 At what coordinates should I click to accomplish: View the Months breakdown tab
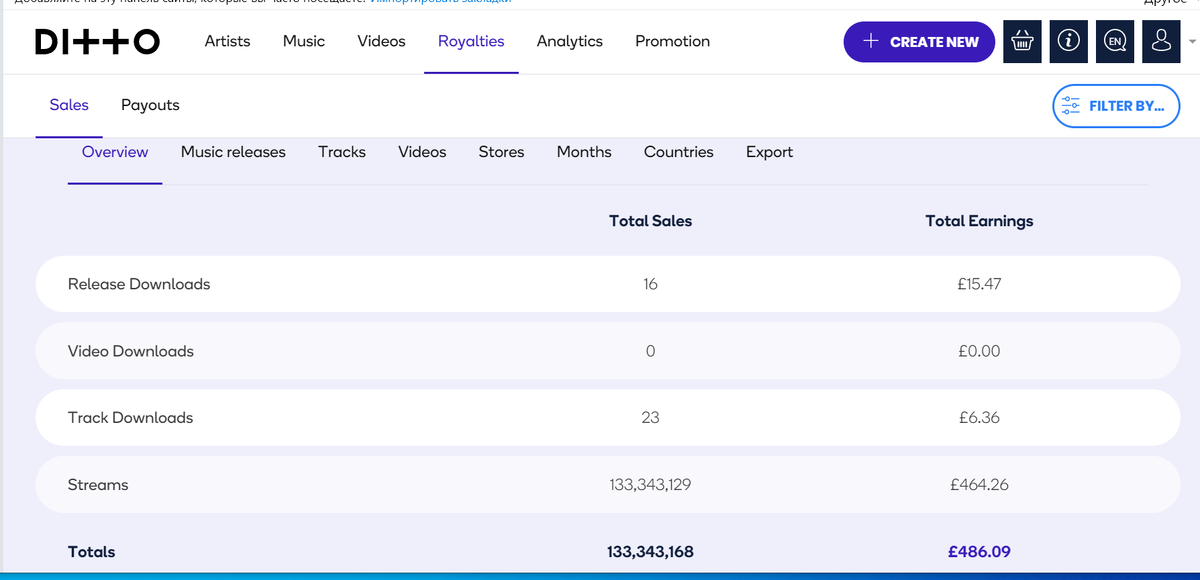coord(584,152)
